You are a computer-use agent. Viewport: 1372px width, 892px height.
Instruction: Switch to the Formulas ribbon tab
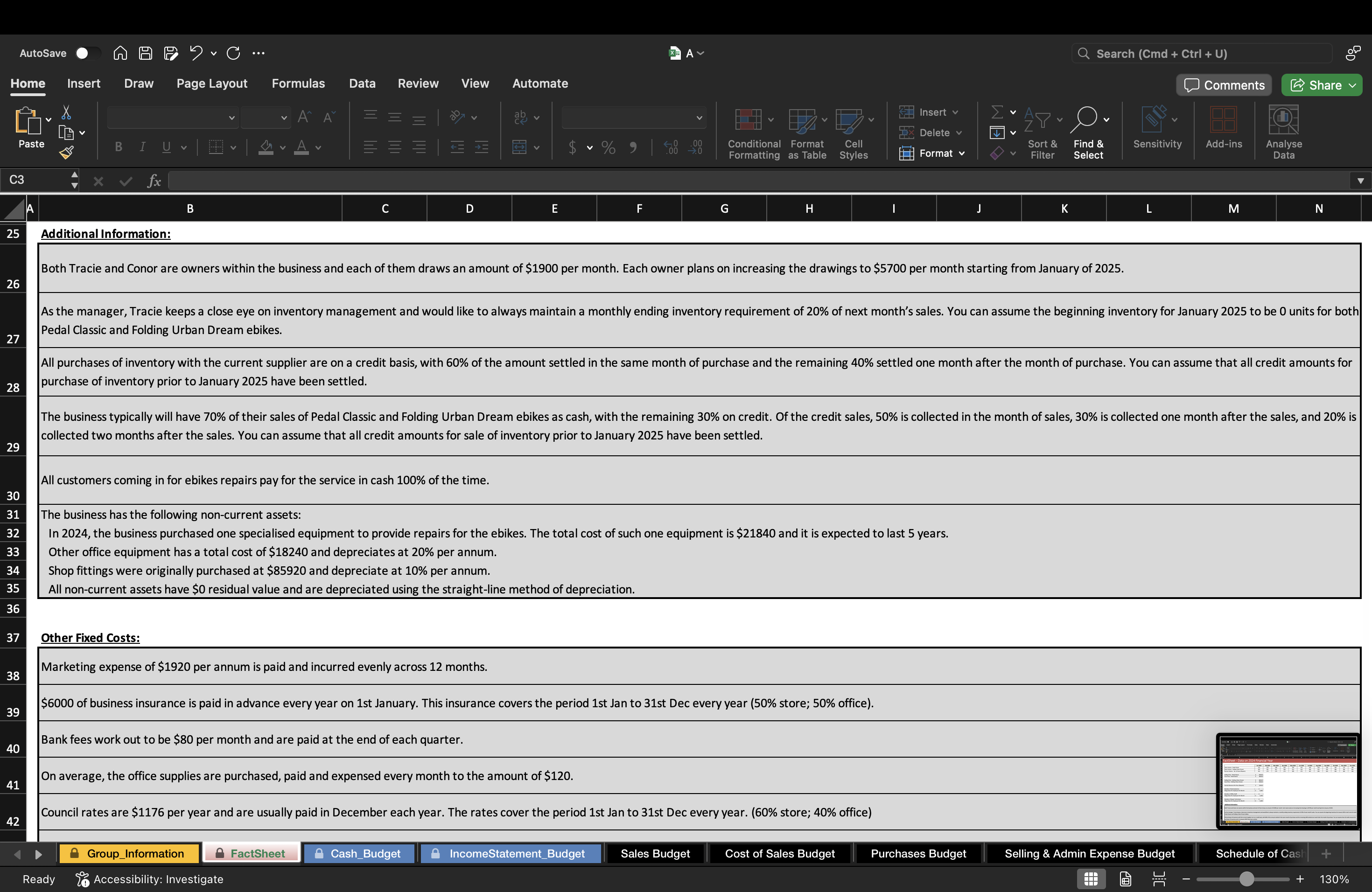coord(298,83)
